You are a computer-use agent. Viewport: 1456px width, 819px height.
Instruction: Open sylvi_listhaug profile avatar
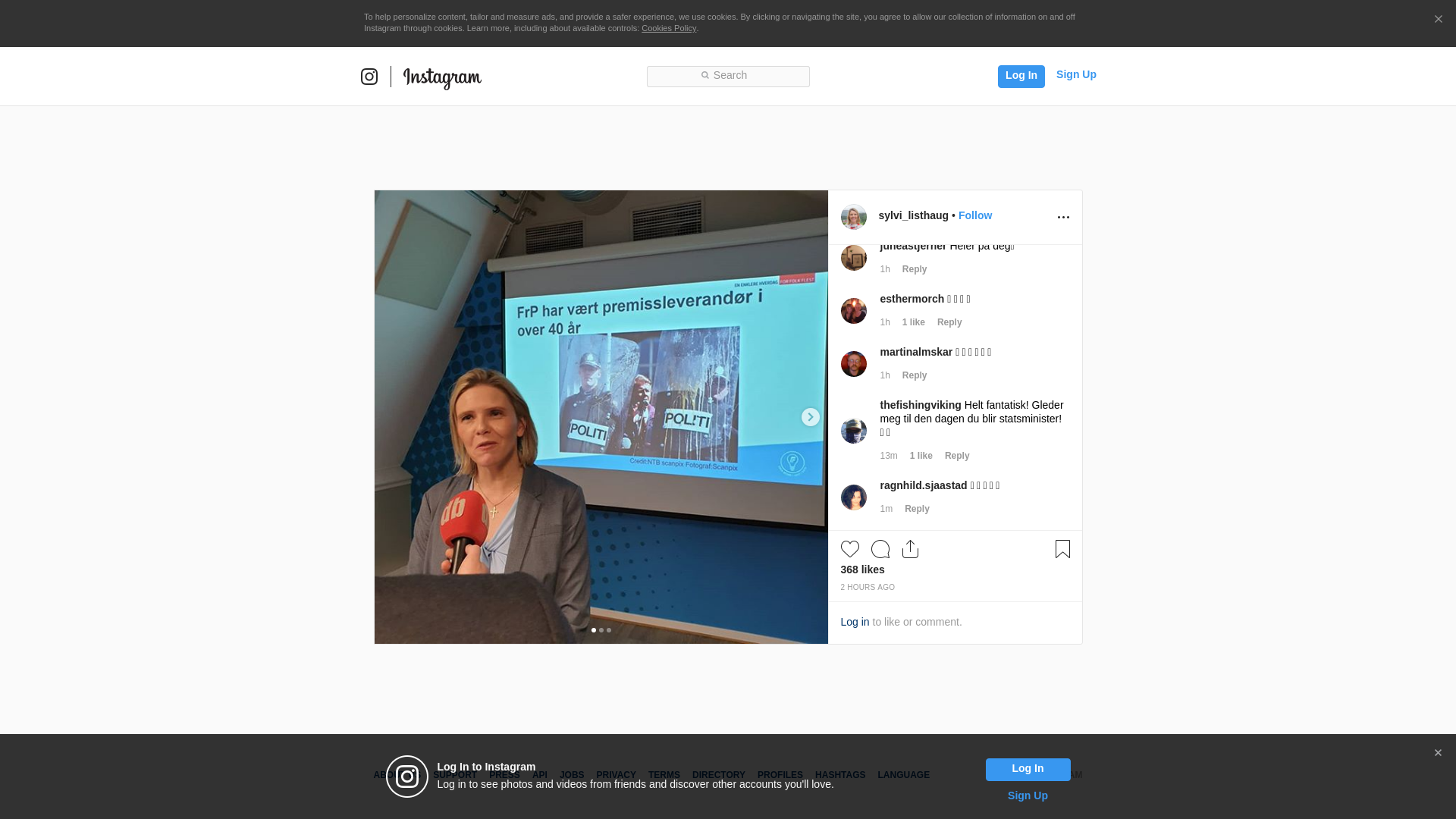point(854,217)
